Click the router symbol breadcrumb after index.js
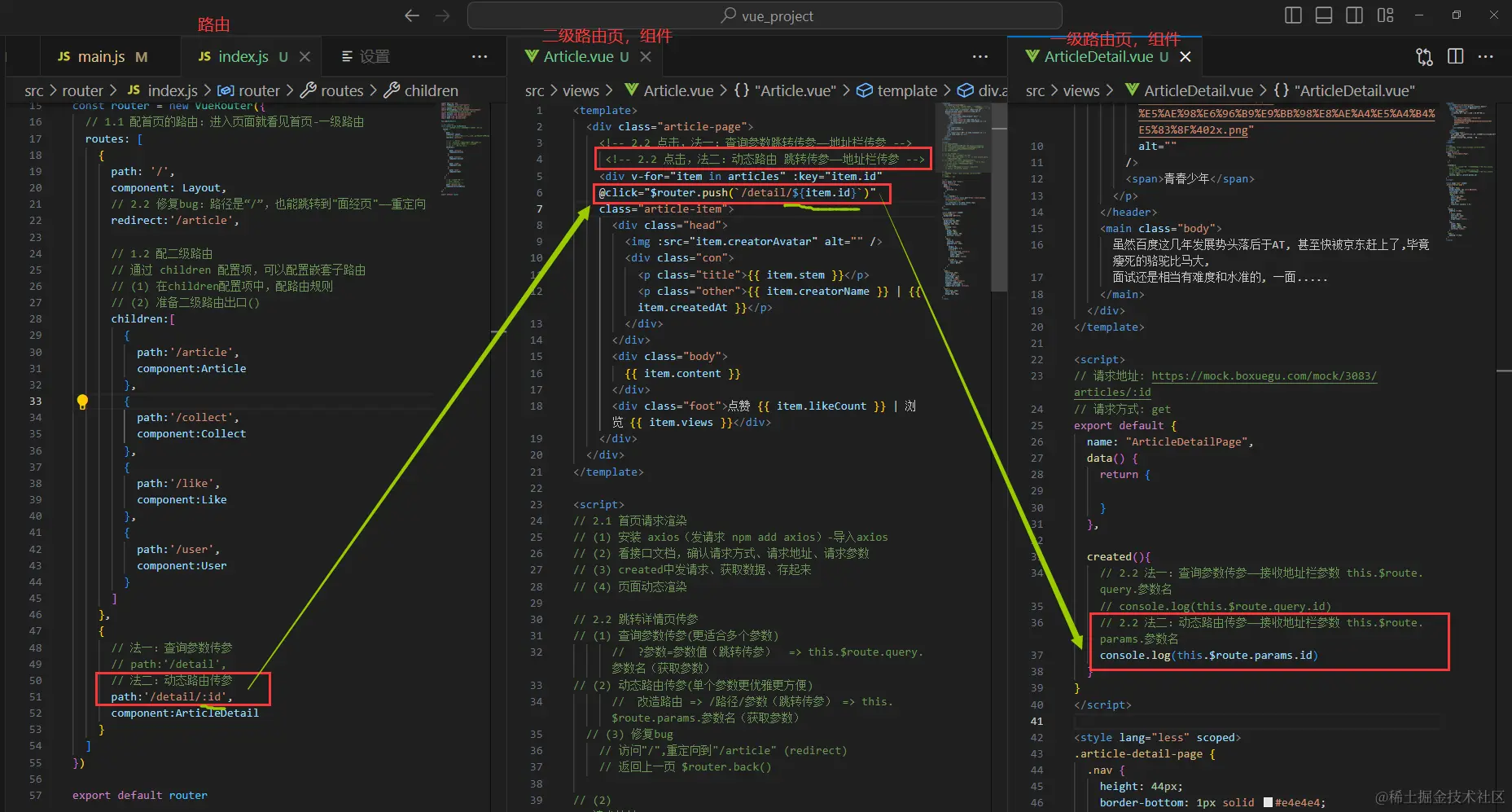1512x812 pixels. 259,90
